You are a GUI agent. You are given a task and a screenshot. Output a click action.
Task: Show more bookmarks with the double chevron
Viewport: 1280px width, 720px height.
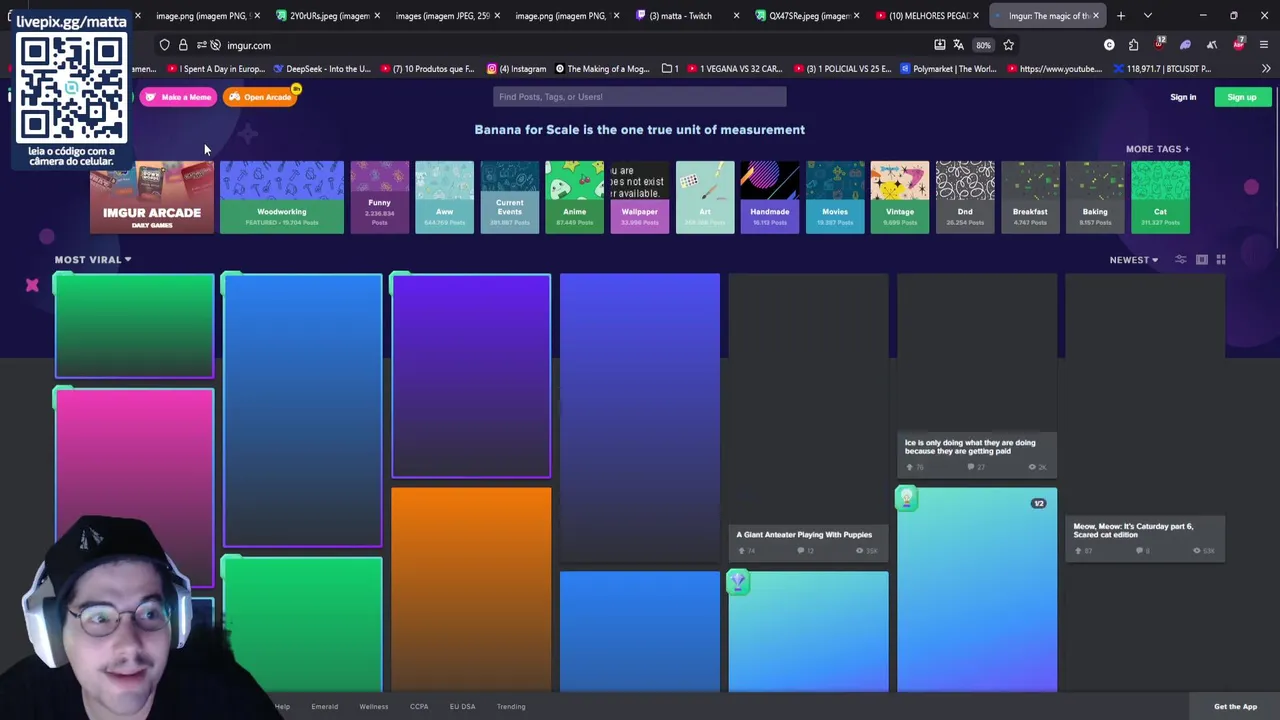1266,69
